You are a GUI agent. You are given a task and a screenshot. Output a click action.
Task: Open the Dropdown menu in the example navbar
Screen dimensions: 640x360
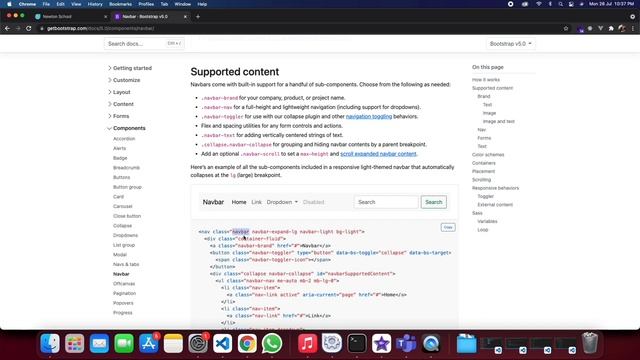[282, 202]
